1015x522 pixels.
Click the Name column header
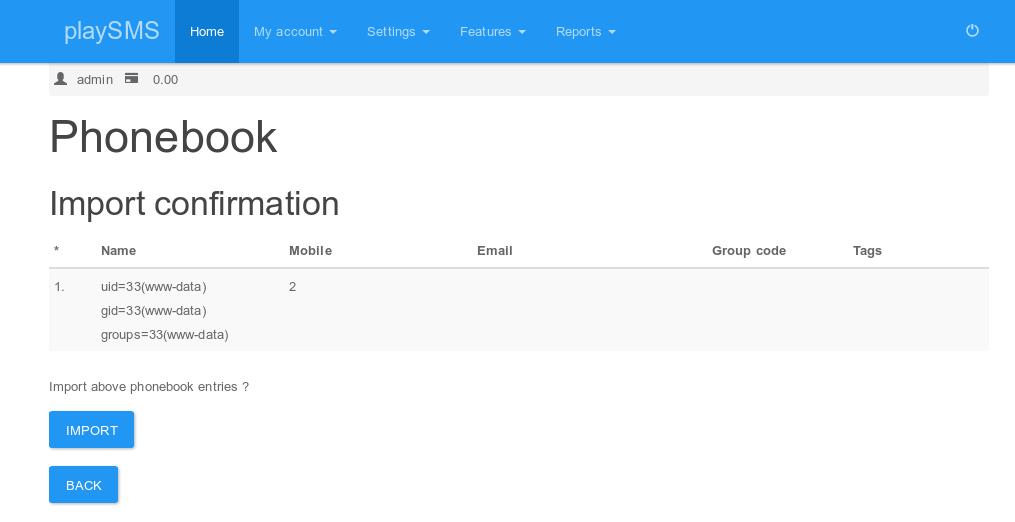118,251
